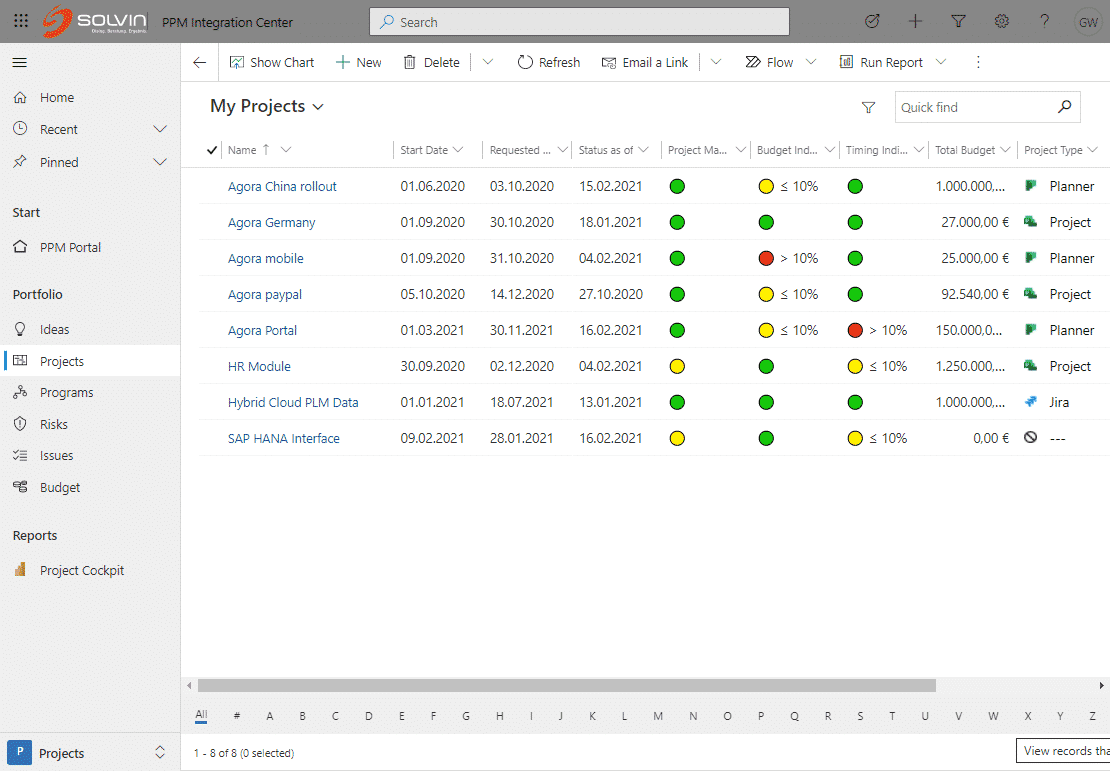Collapse the sidebar with hamburger icon
Image resolution: width=1110 pixels, height=771 pixels.
(x=20, y=62)
